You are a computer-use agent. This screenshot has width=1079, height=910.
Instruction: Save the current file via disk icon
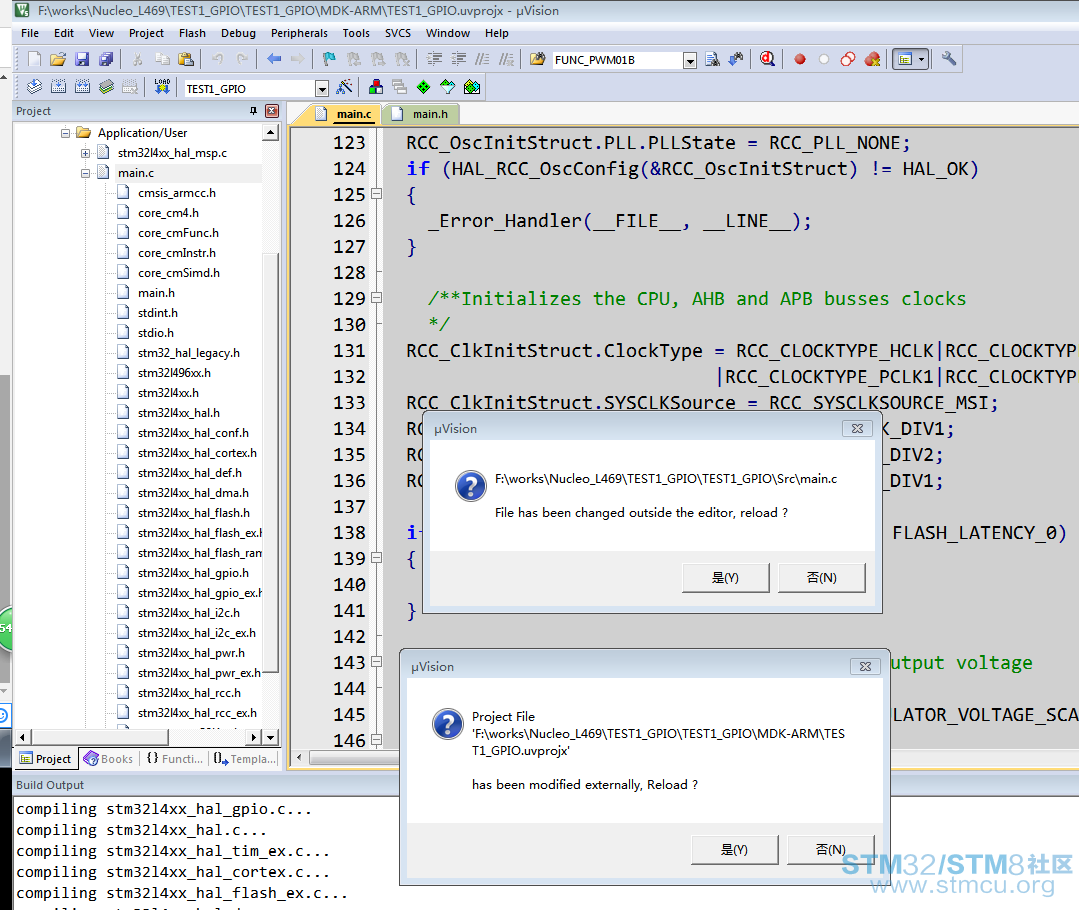82,59
